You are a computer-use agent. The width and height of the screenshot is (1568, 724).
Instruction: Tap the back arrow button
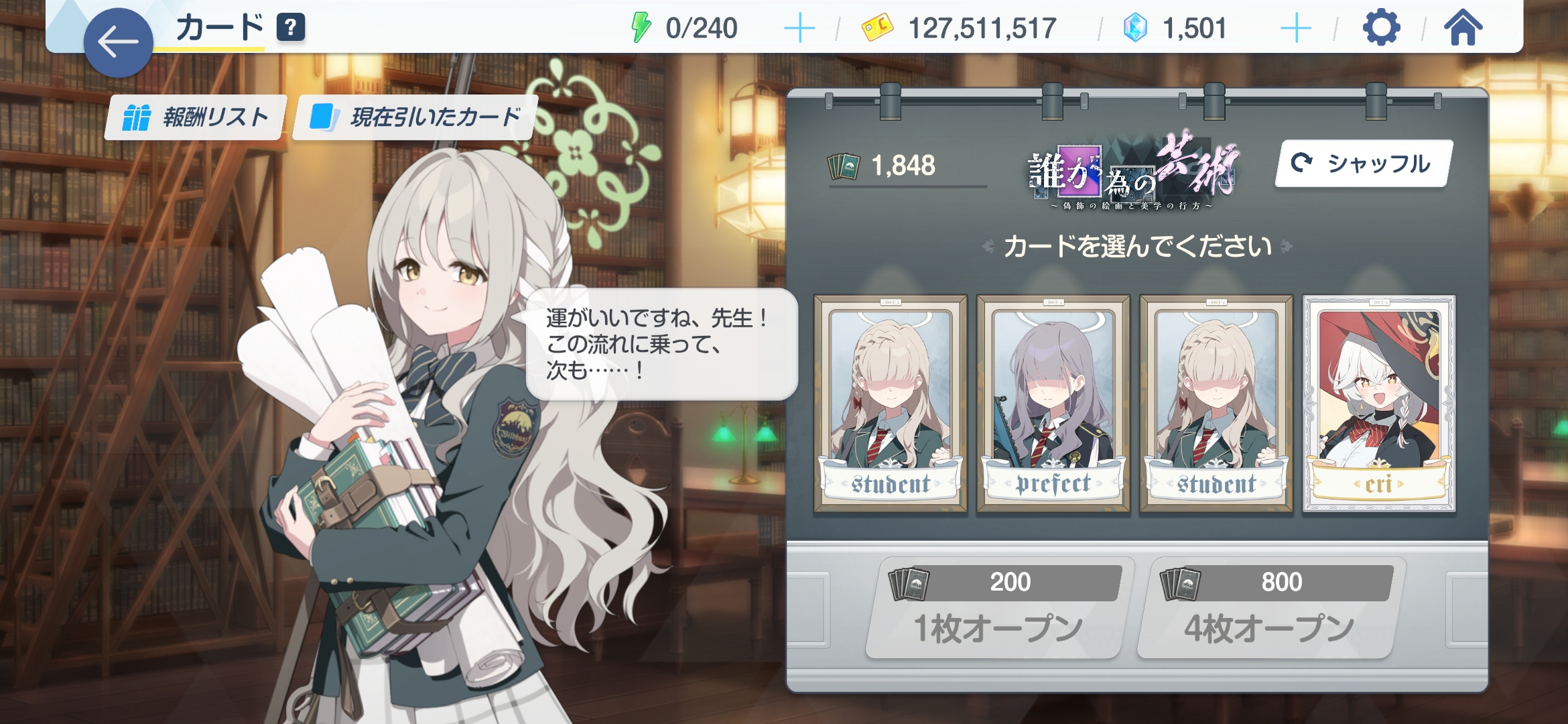point(119,43)
